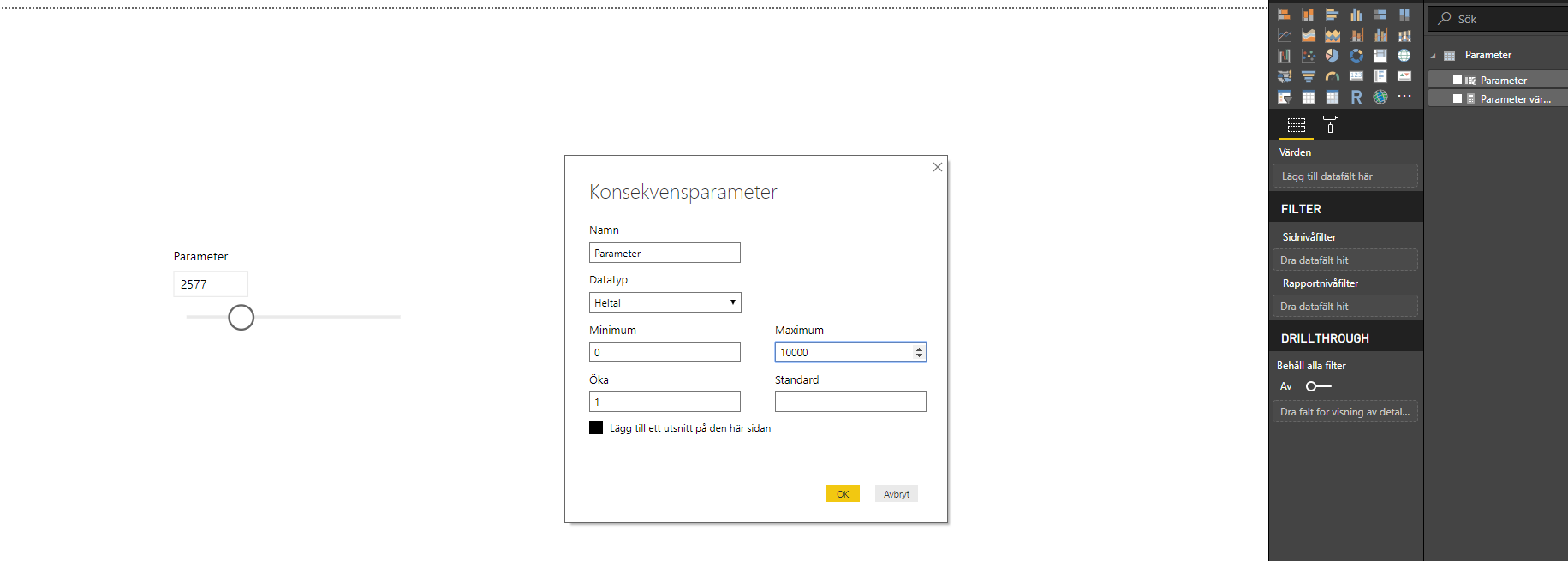Tick the Parameter field checkbox
The height and width of the screenshot is (561, 1568).
click(x=1458, y=80)
